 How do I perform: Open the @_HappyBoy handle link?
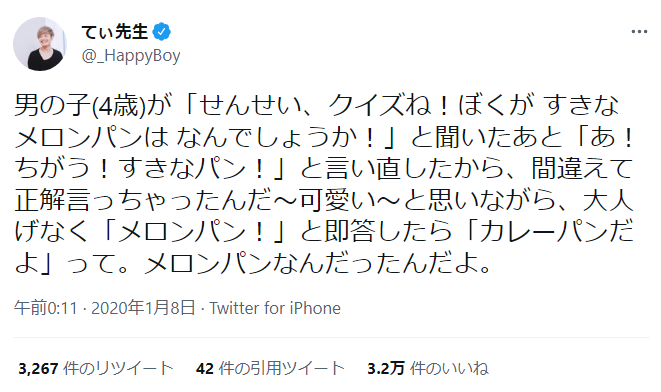131,55
